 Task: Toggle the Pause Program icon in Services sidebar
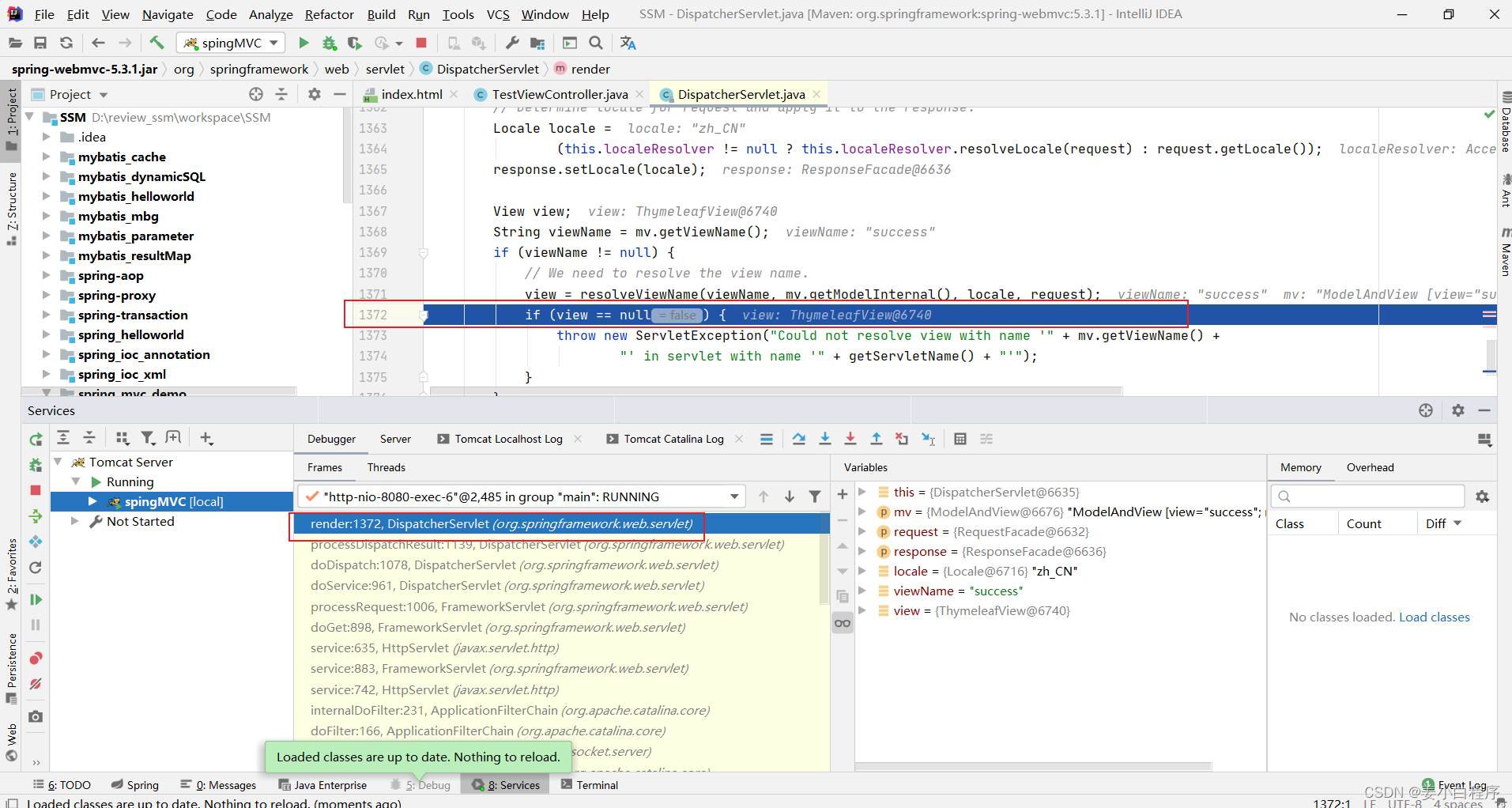point(36,625)
